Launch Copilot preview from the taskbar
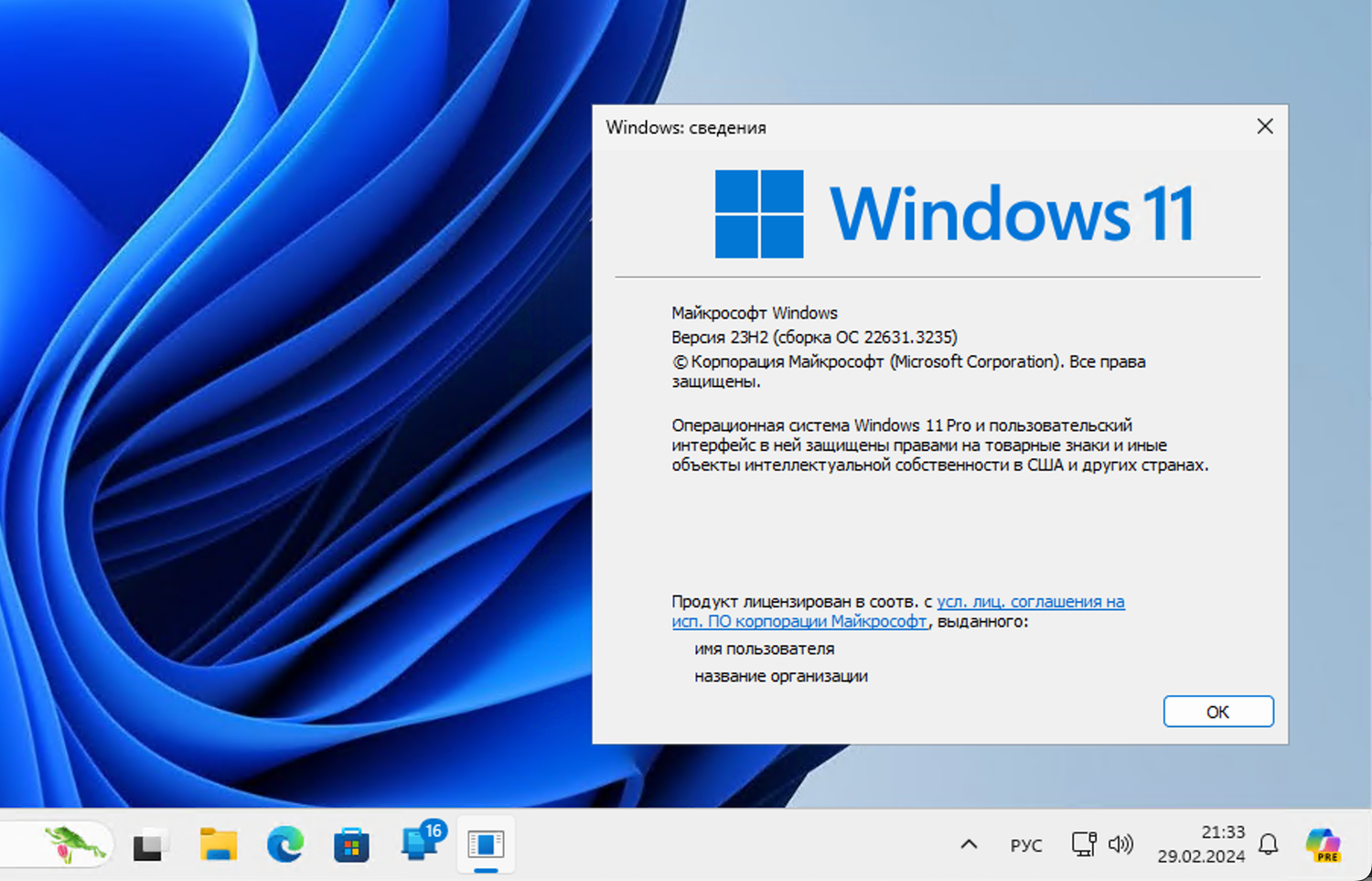Image resolution: width=1372 pixels, height=881 pixels. (1324, 844)
